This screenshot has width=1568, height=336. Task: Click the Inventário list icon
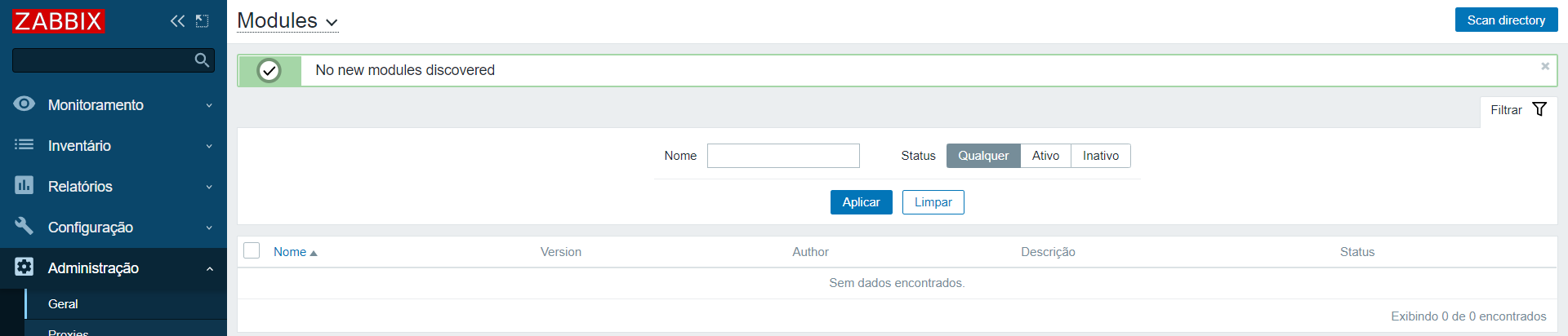[x=24, y=144]
